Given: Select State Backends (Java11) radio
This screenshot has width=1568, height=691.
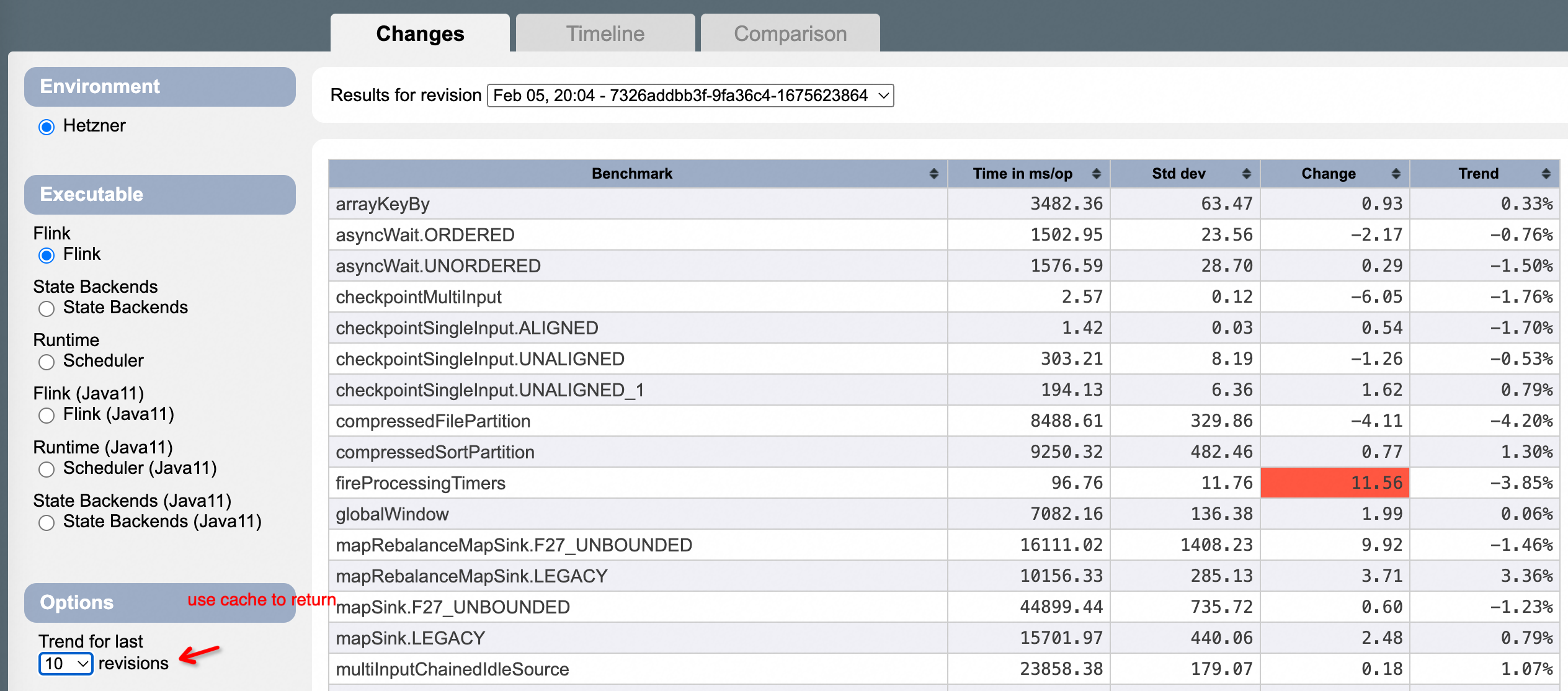Looking at the screenshot, I should coord(47,522).
